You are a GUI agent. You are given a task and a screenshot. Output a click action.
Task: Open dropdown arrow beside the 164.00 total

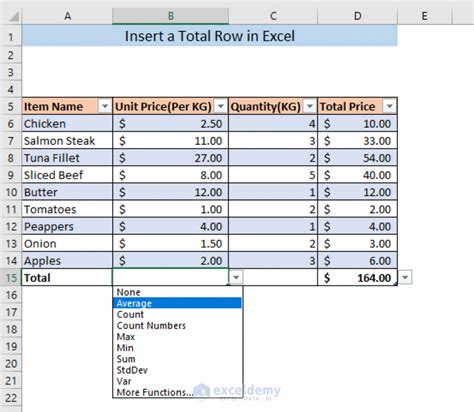[405, 277]
